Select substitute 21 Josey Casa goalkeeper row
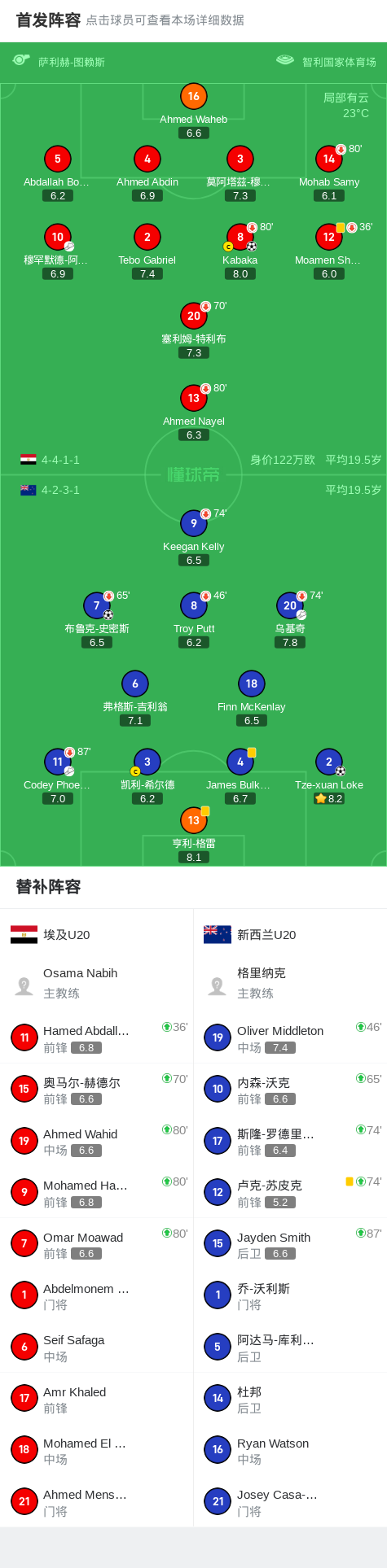The height and width of the screenshot is (1568, 387). [290, 1502]
